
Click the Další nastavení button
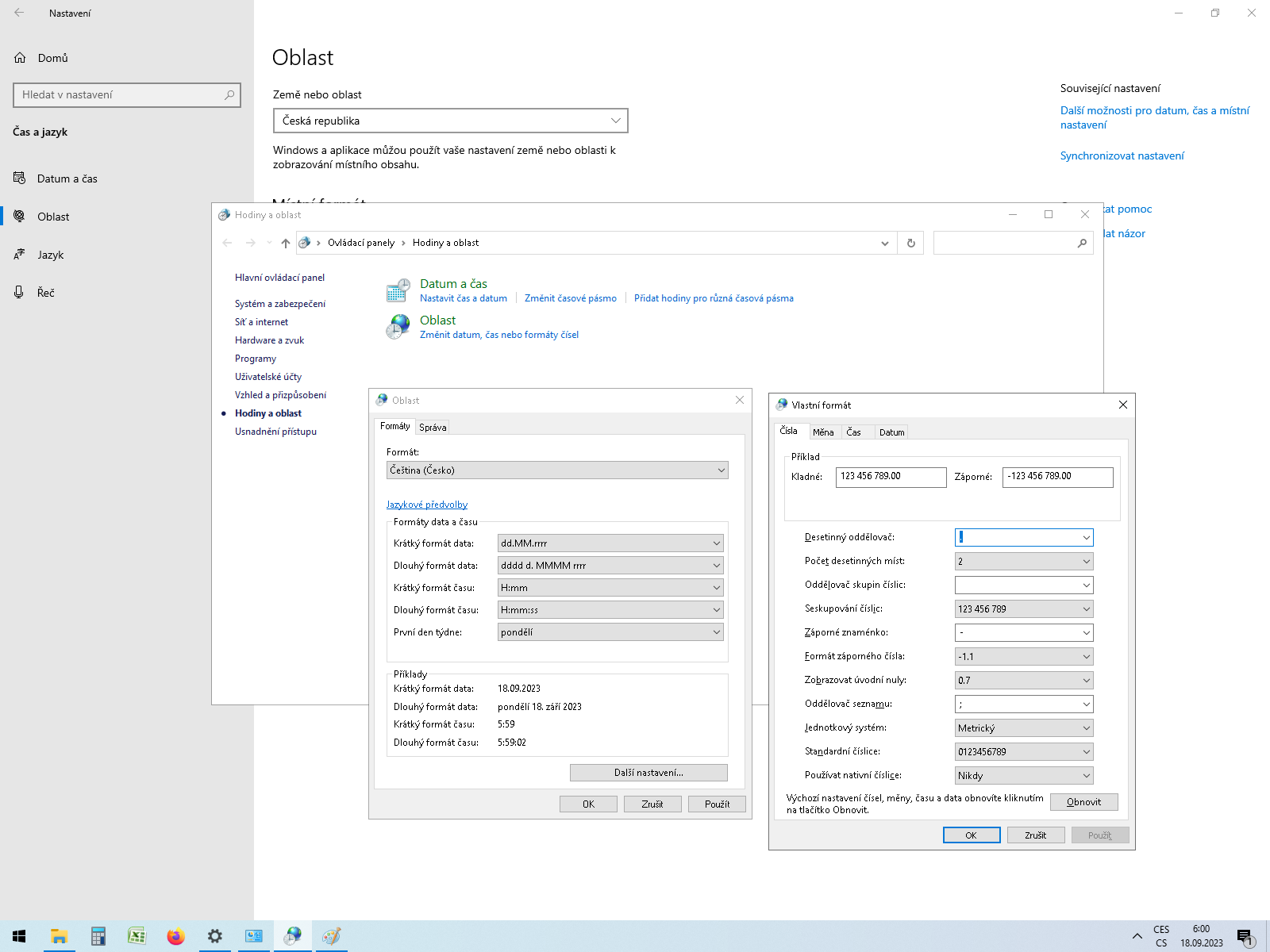click(648, 773)
